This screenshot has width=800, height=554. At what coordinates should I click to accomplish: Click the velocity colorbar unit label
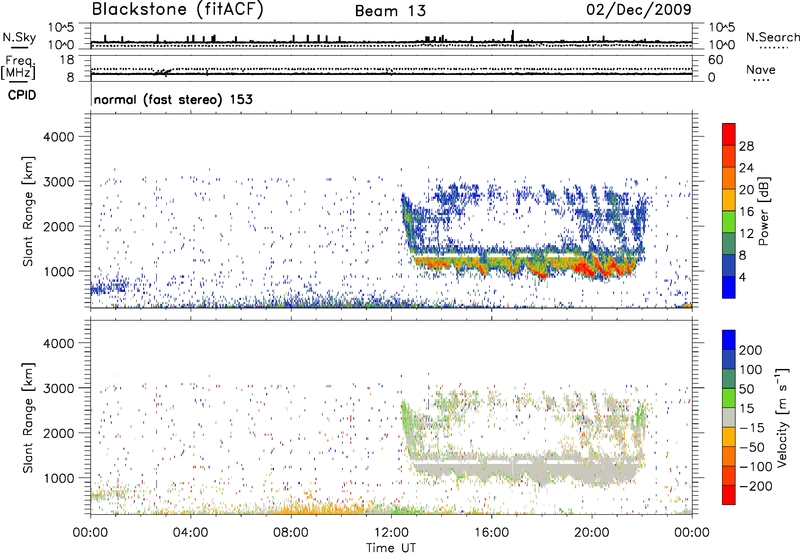click(782, 418)
